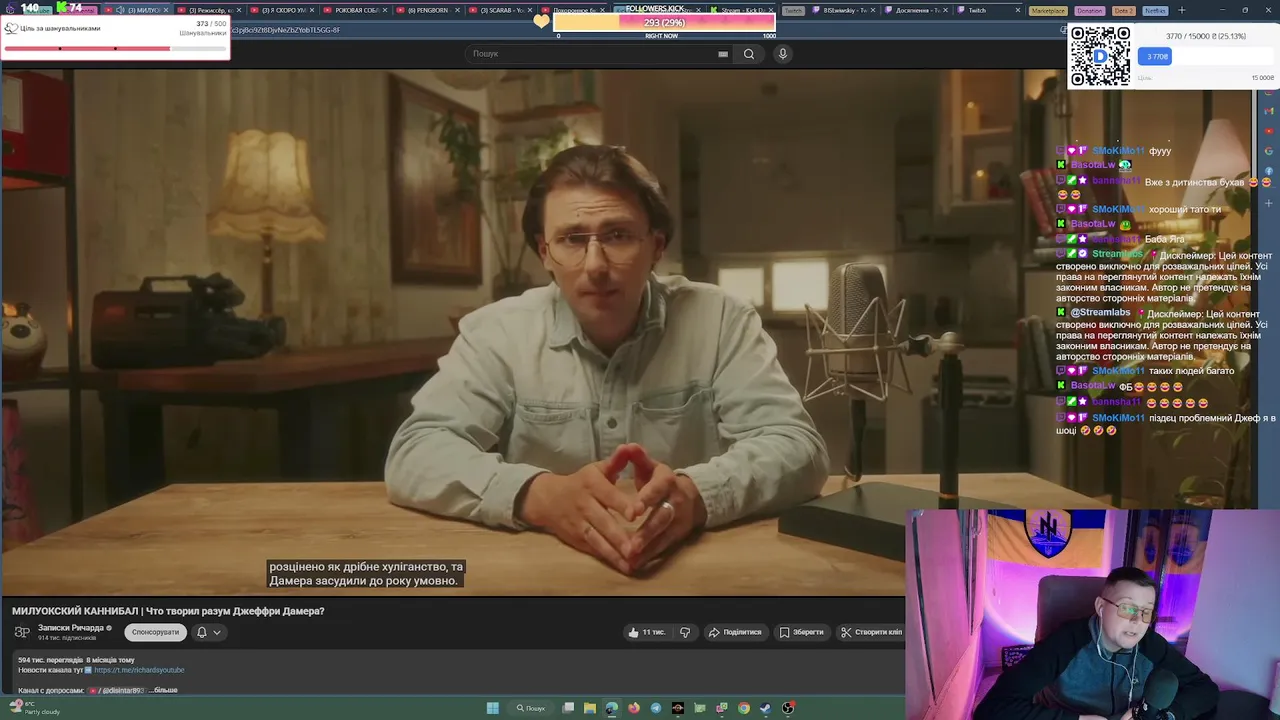This screenshot has width=1280, height=720.
Task: Close the last Twitch browser tab
Action: 1018,10
